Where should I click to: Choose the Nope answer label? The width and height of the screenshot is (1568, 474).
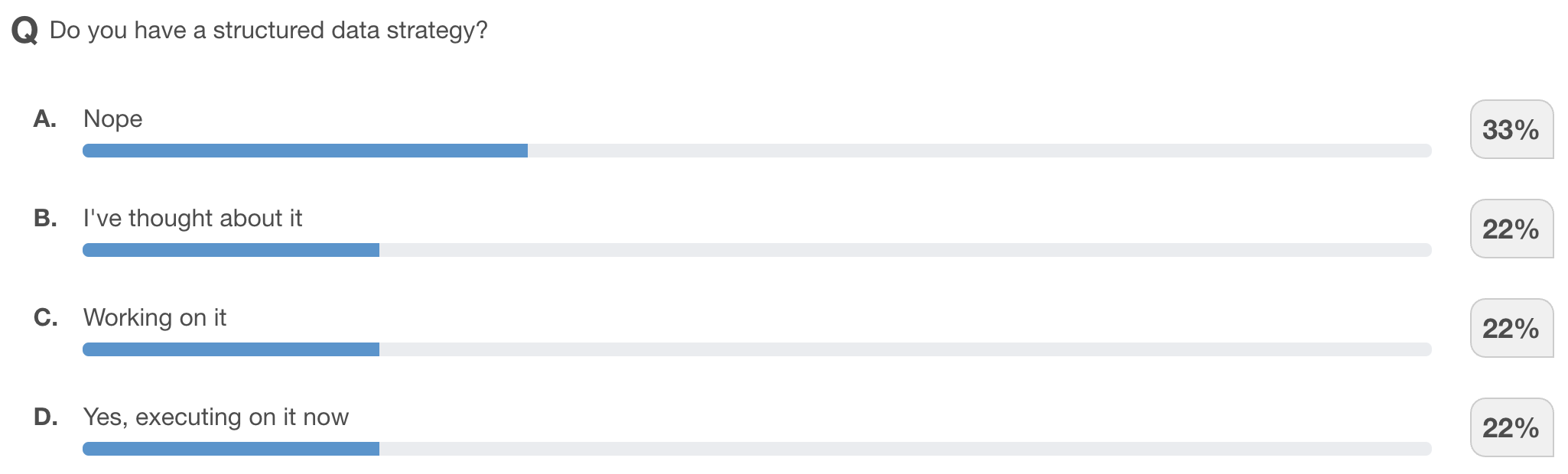[112, 119]
